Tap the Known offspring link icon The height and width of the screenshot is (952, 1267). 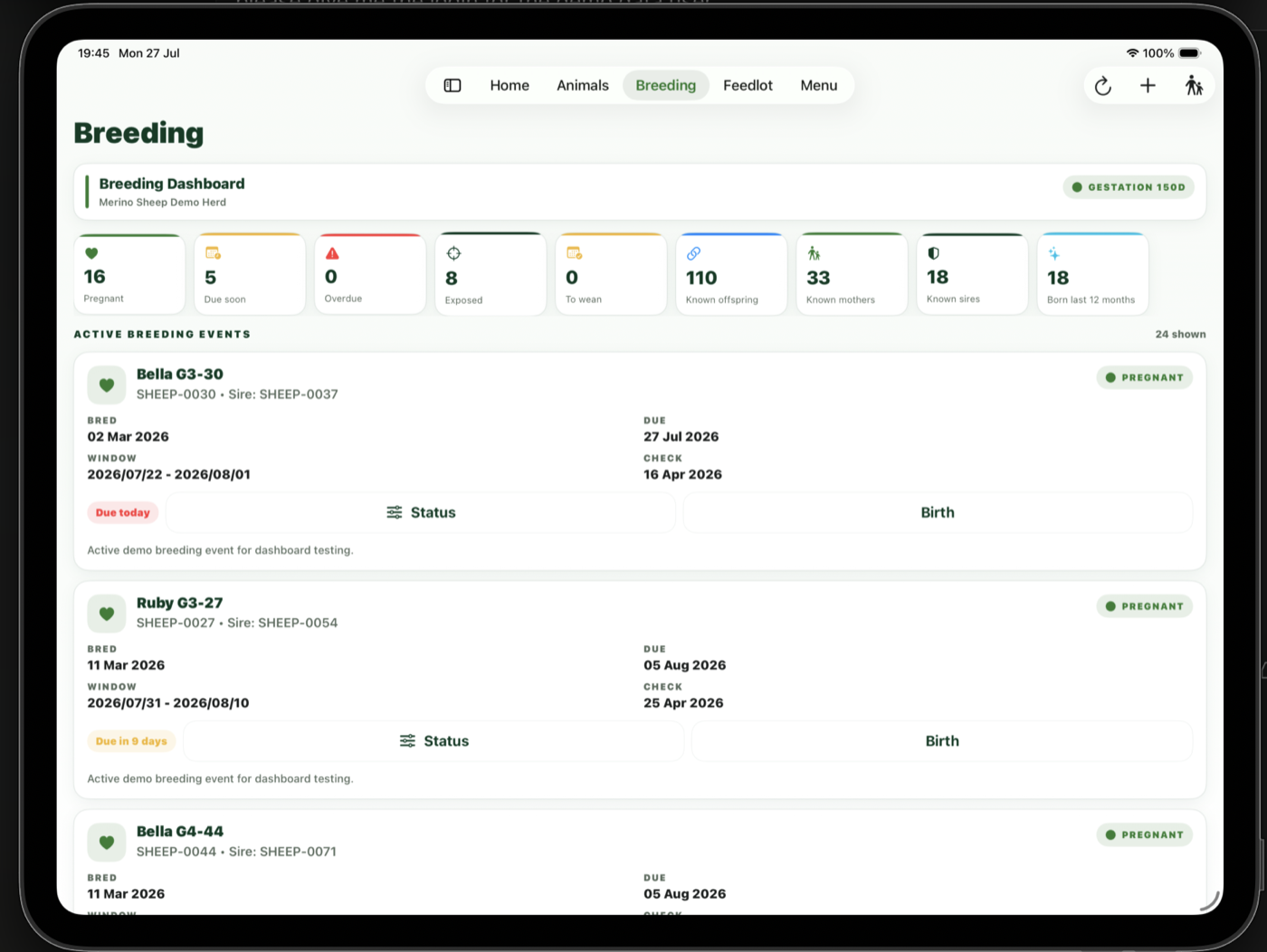[x=693, y=253]
